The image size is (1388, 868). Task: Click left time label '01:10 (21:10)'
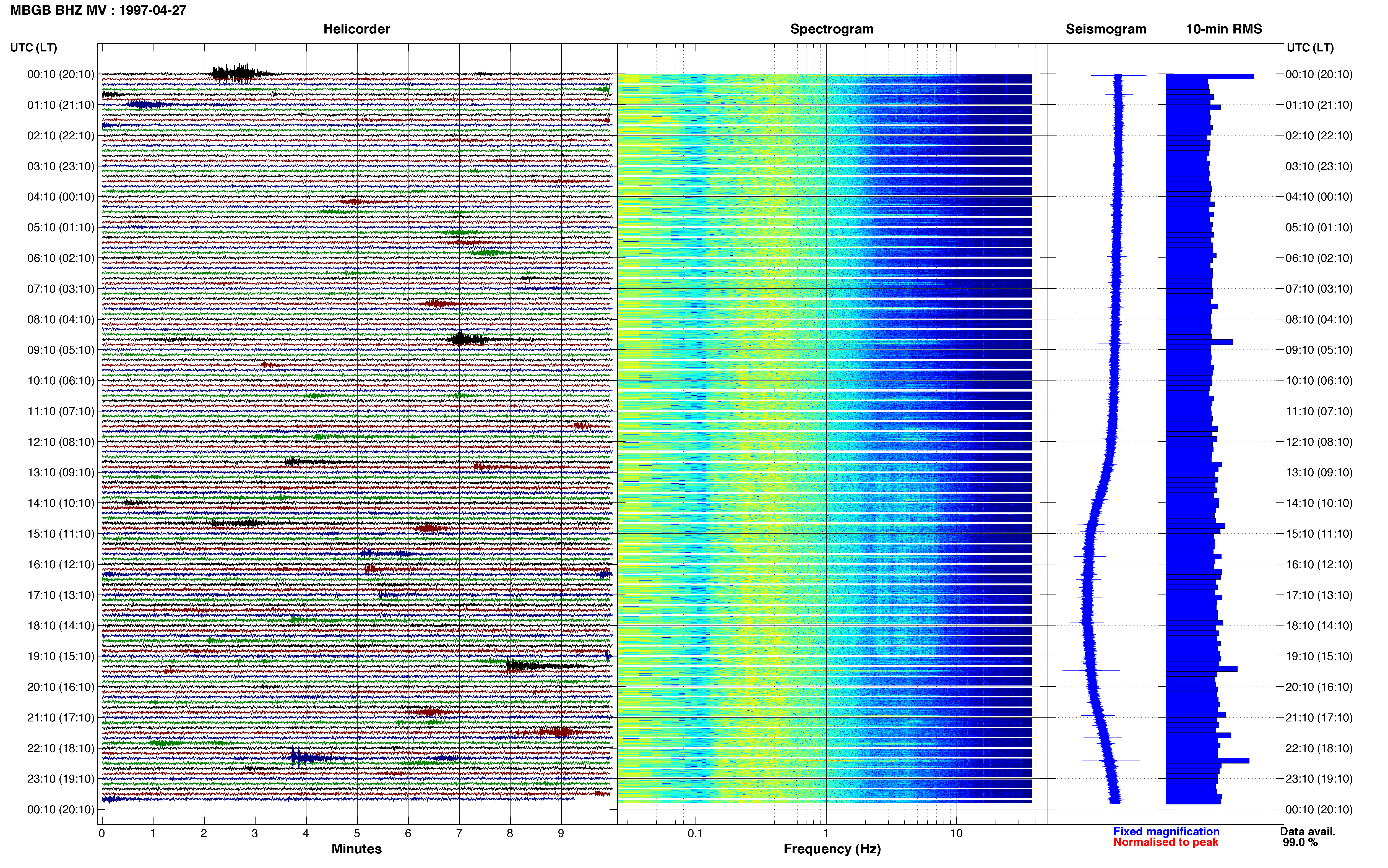point(60,105)
